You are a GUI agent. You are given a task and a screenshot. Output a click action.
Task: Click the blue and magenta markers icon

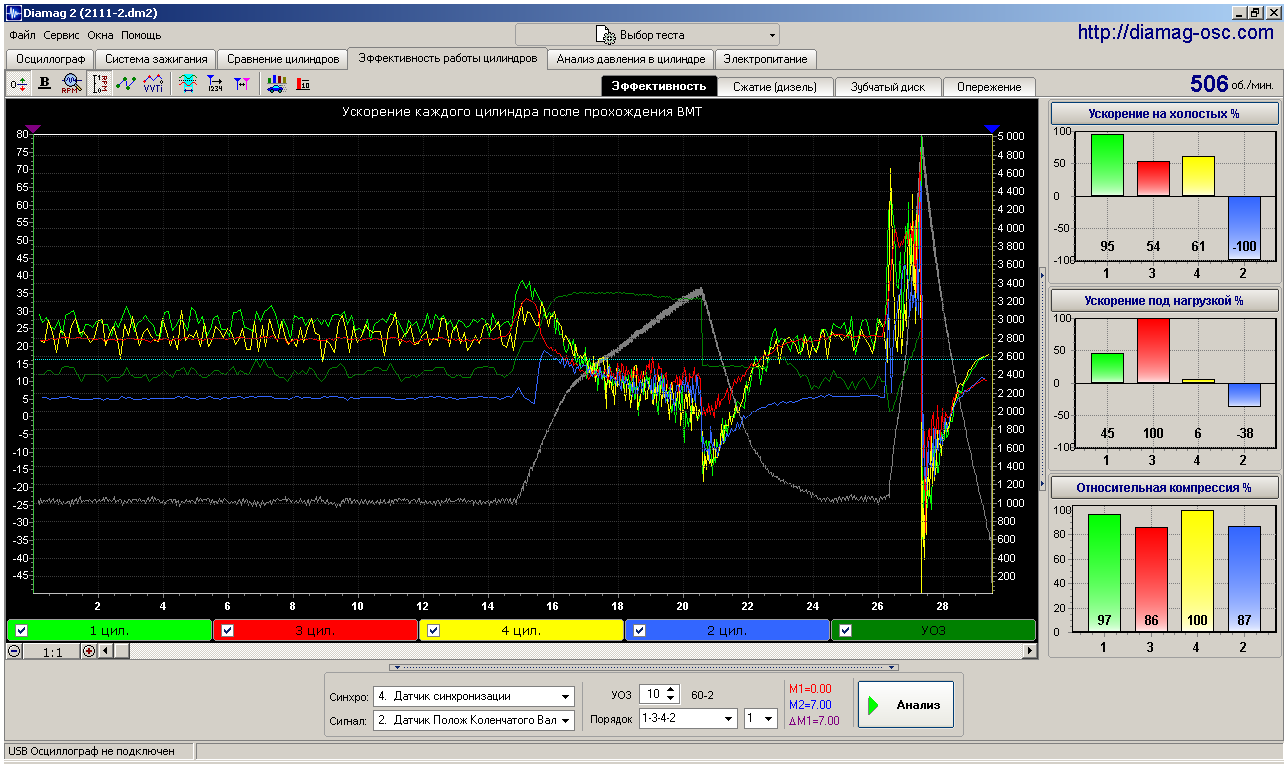tap(241, 84)
